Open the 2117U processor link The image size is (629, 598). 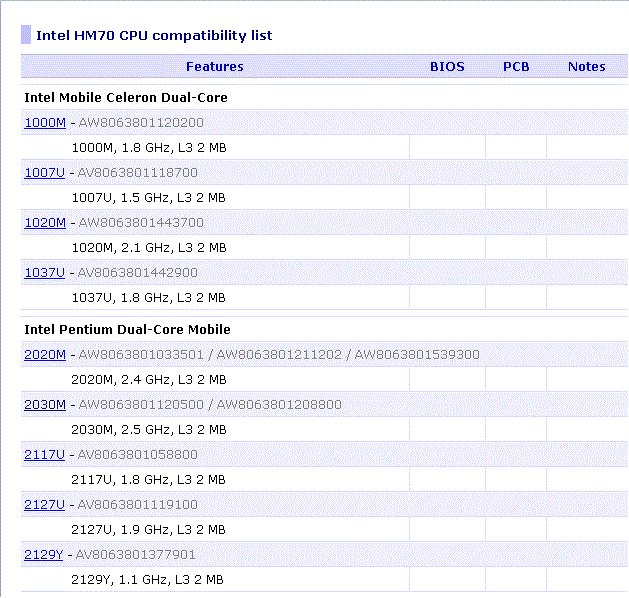[x=45, y=454]
